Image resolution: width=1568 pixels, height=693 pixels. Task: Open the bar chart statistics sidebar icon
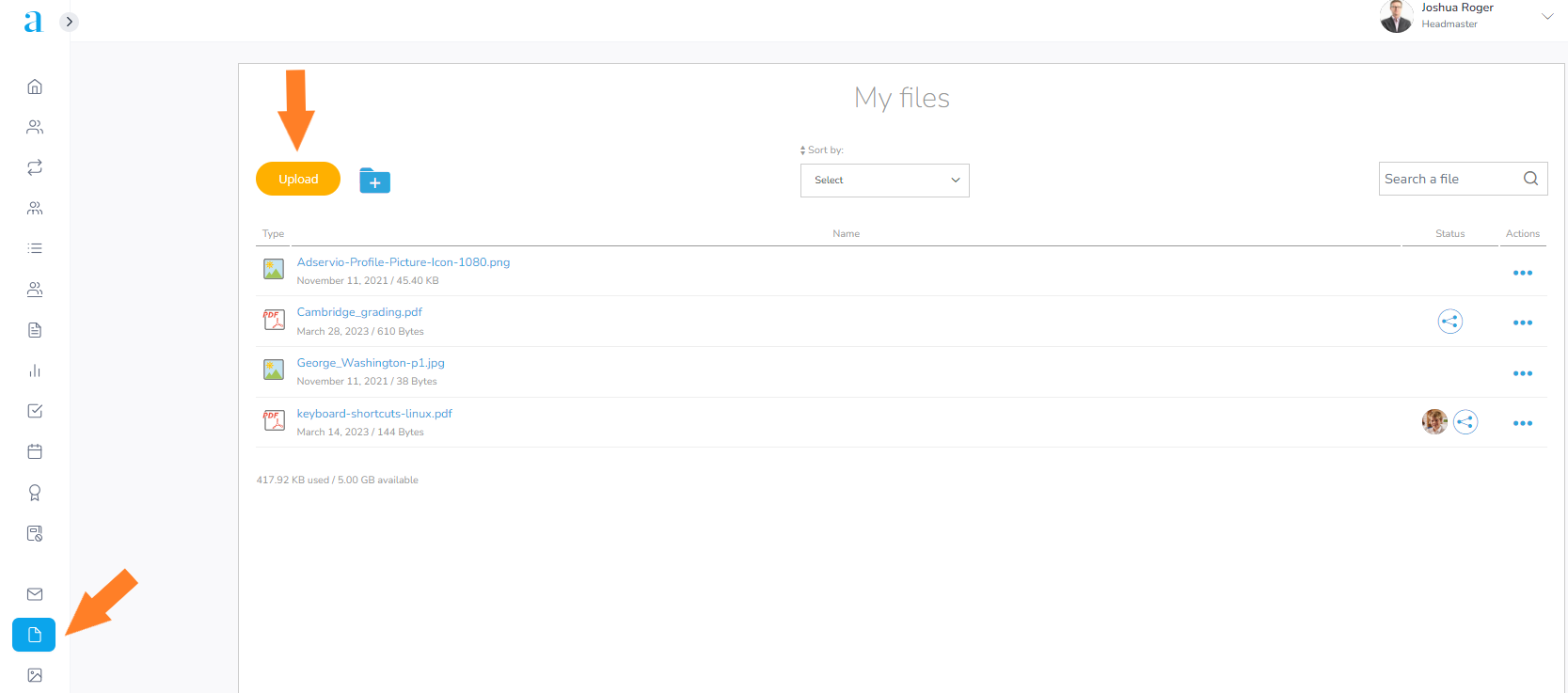(35, 370)
